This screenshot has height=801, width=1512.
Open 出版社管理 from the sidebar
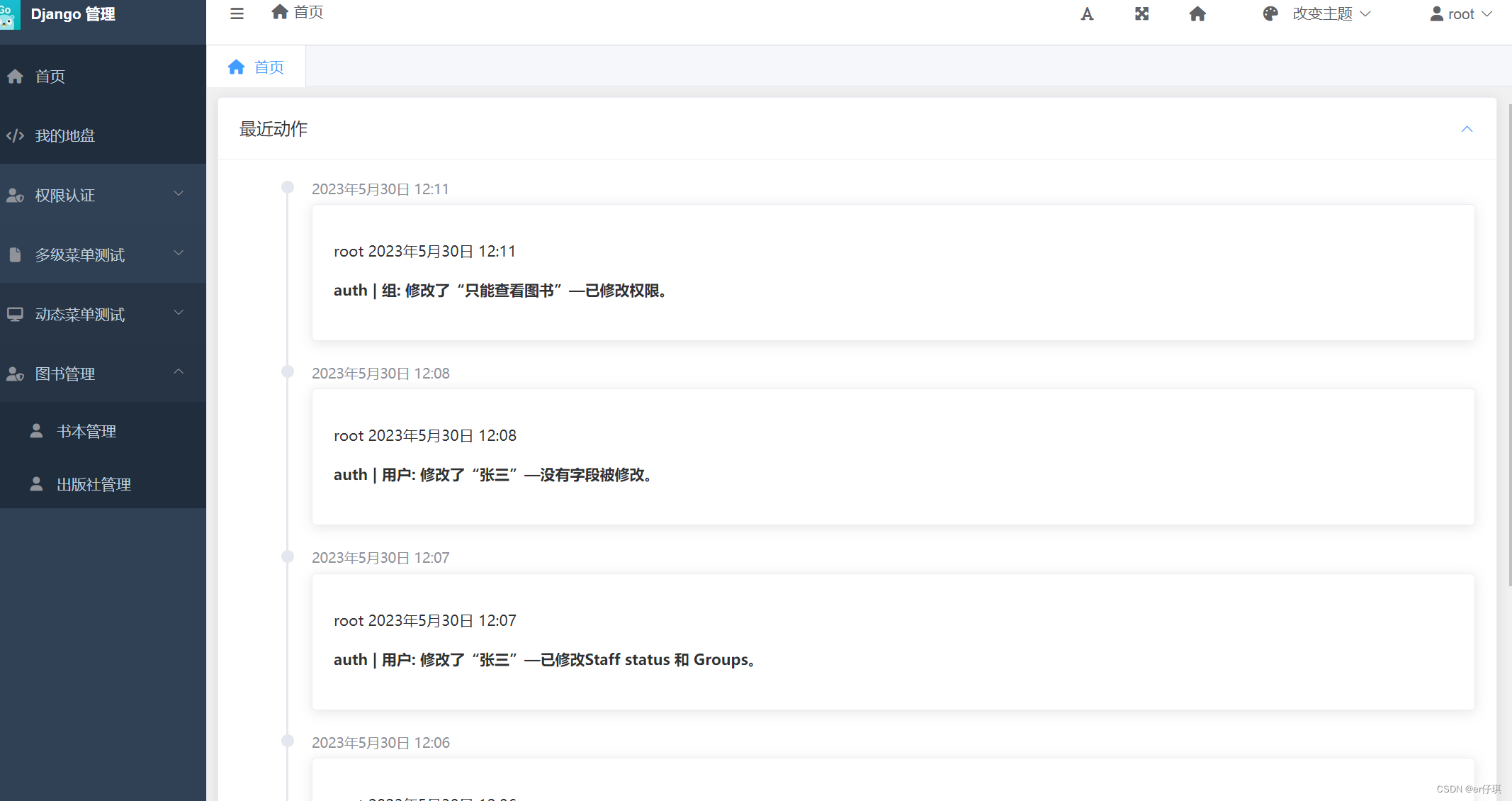(93, 484)
